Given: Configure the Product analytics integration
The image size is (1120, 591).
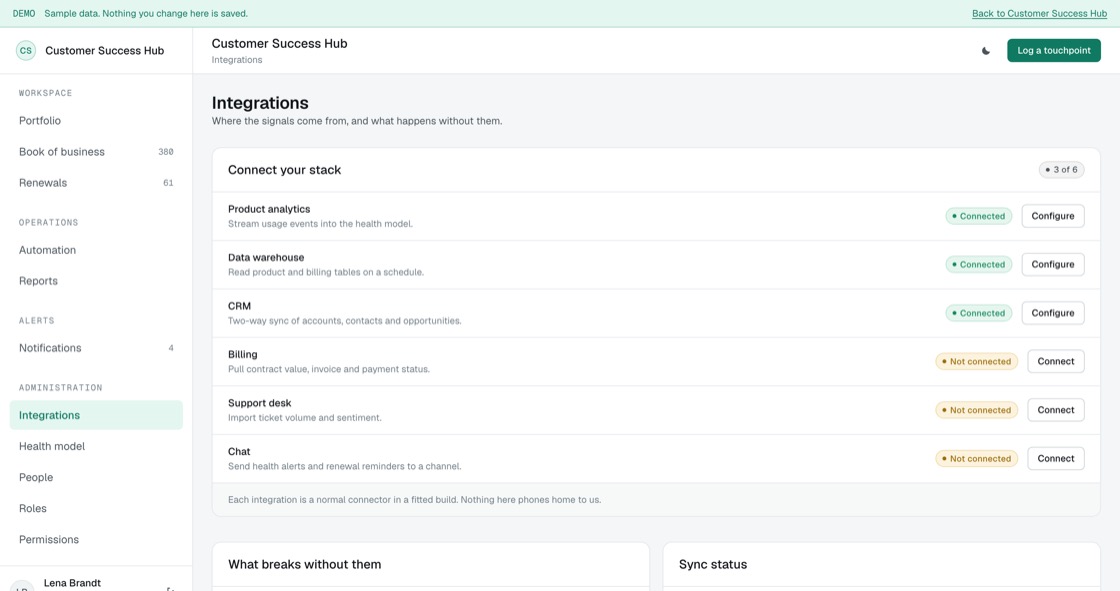Looking at the screenshot, I should 1053,216.
